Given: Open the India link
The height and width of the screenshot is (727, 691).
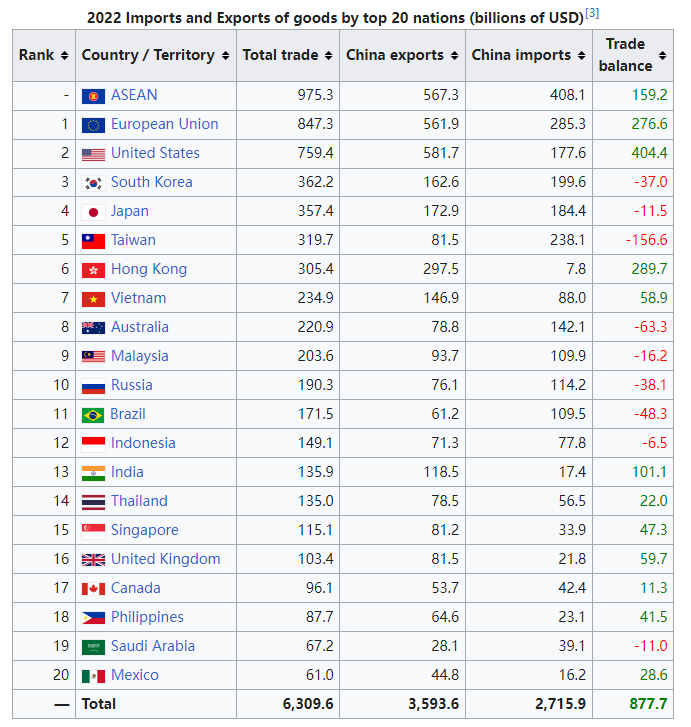Looking at the screenshot, I should [x=127, y=472].
